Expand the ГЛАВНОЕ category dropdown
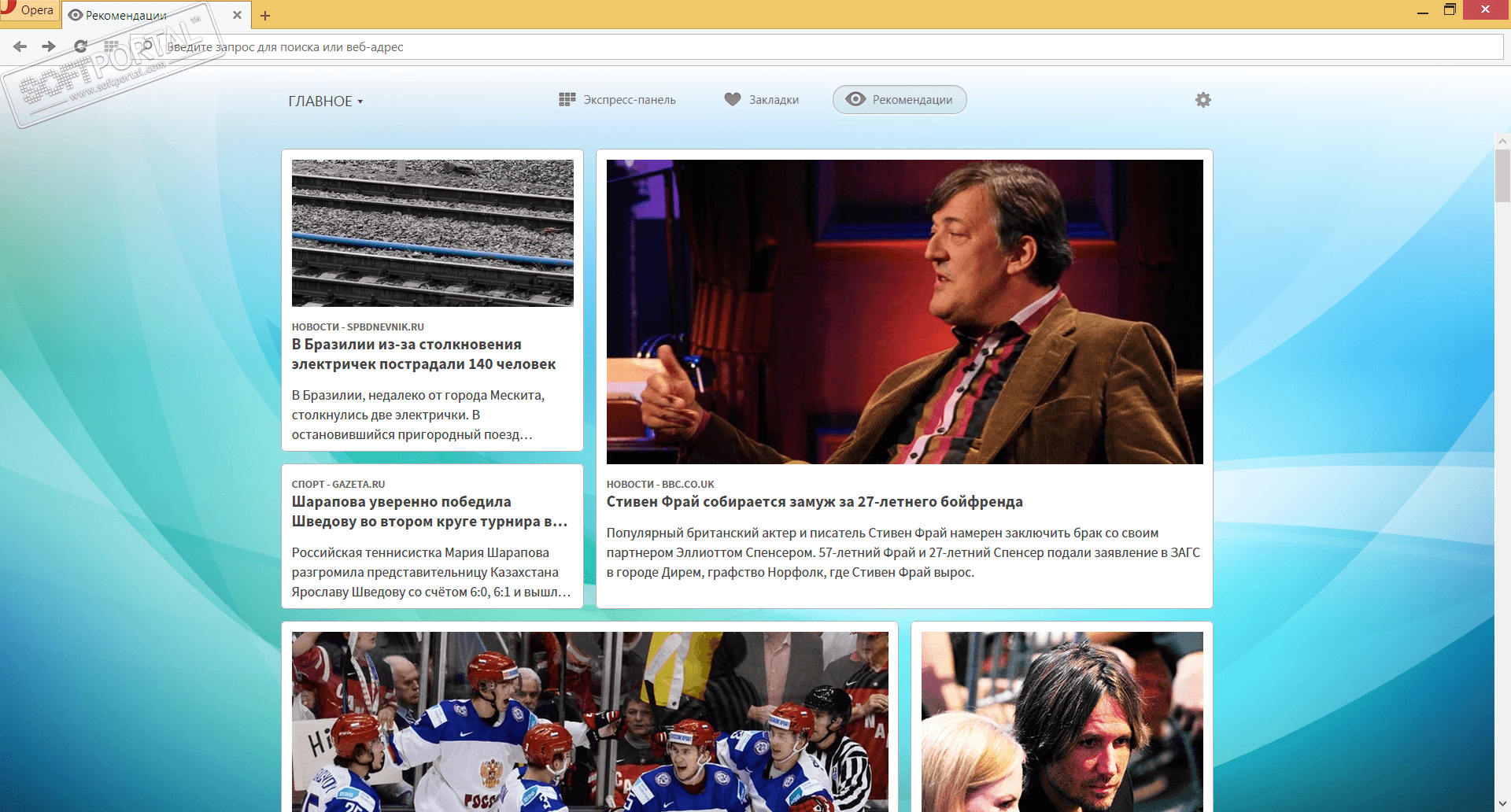Screen dimensions: 1511x812 coord(326,101)
